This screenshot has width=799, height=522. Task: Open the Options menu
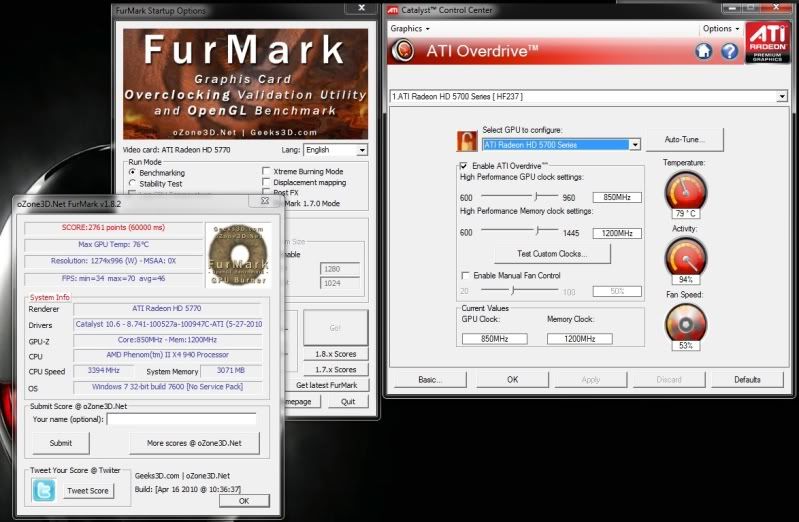point(721,29)
